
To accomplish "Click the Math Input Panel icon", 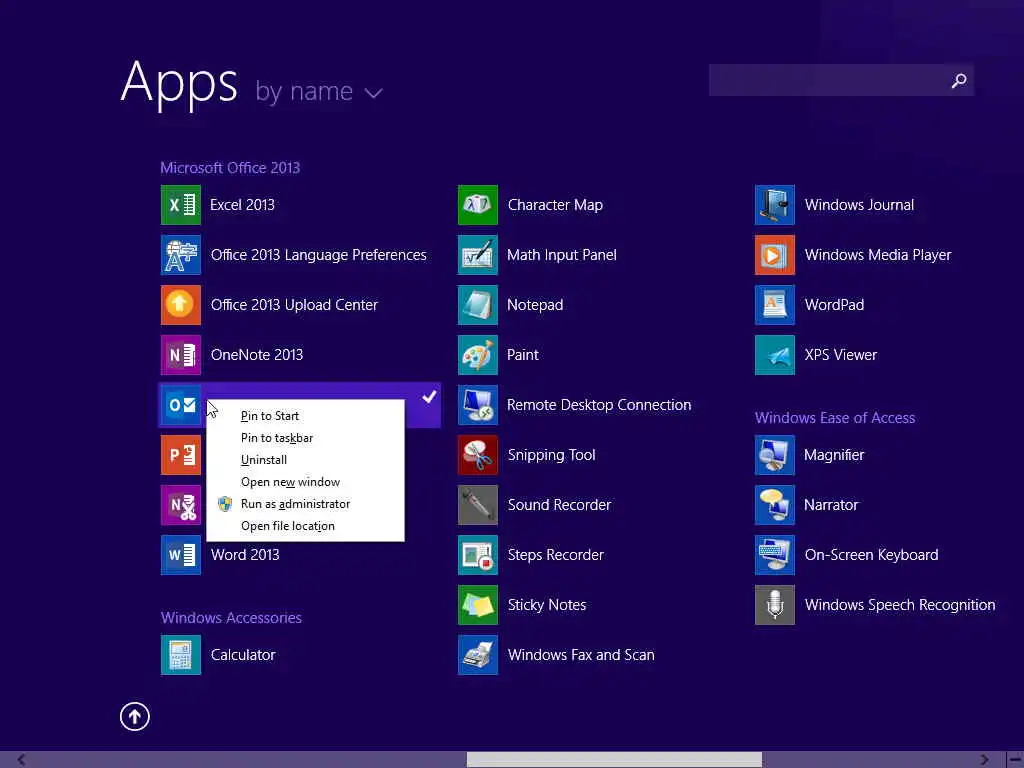I will tap(478, 255).
